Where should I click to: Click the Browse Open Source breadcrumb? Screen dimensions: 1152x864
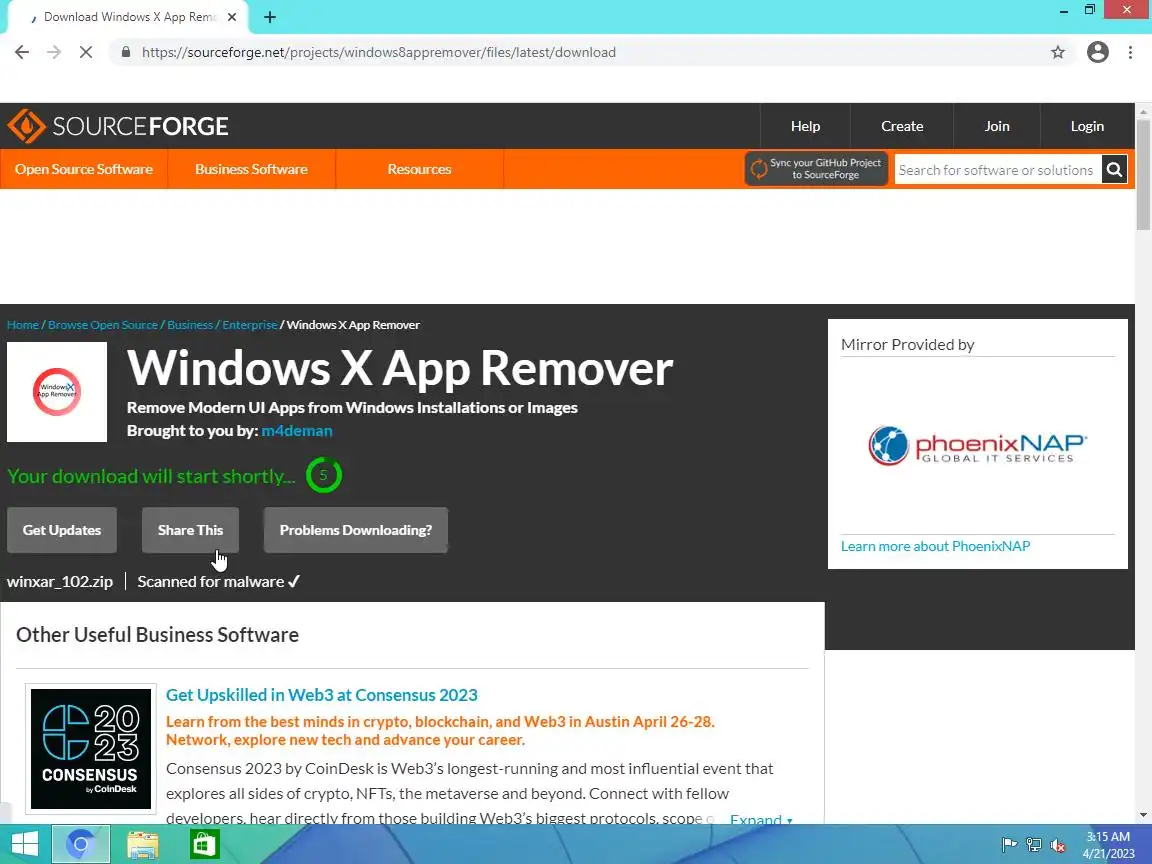(103, 325)
